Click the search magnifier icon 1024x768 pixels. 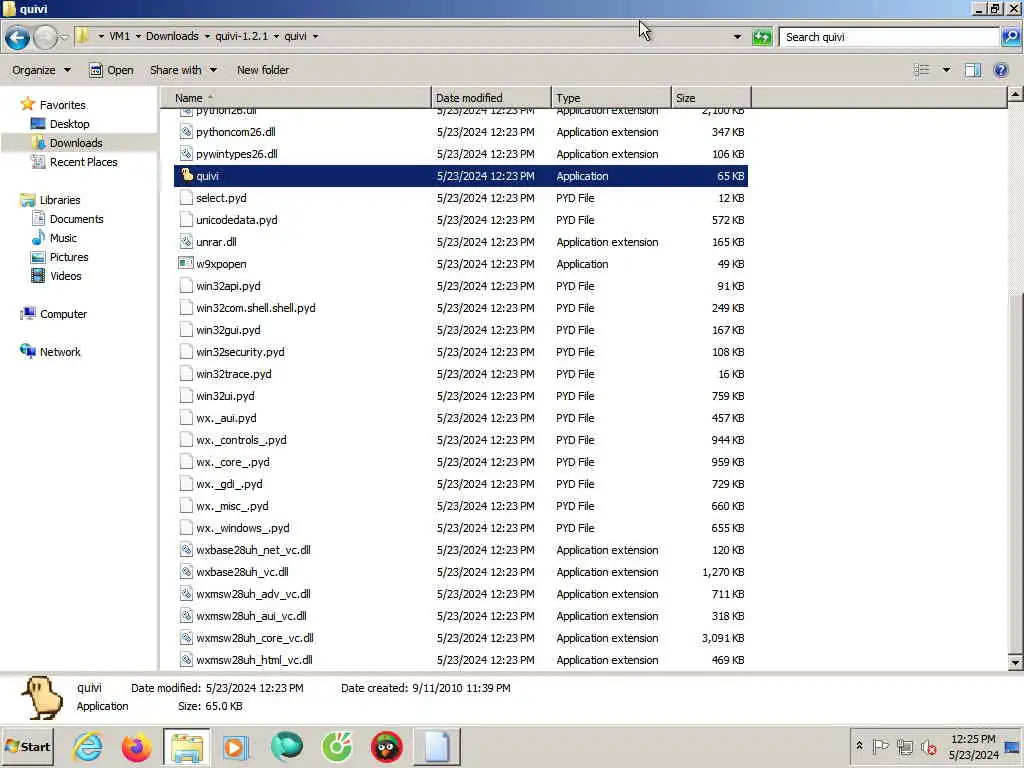tap(1011, 37)
